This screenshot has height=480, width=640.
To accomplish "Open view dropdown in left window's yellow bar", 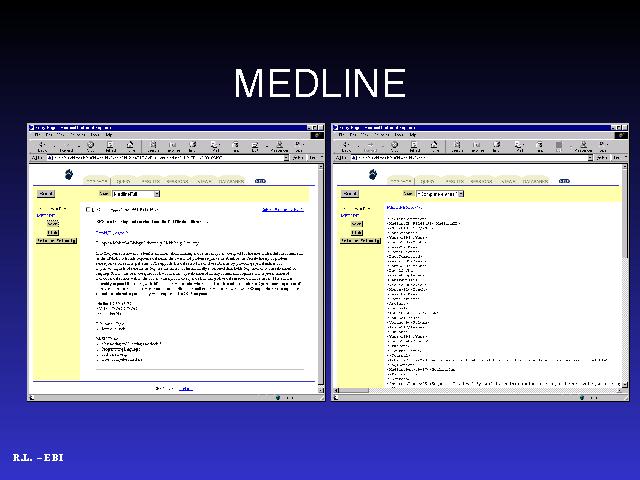I will (156, 193).
